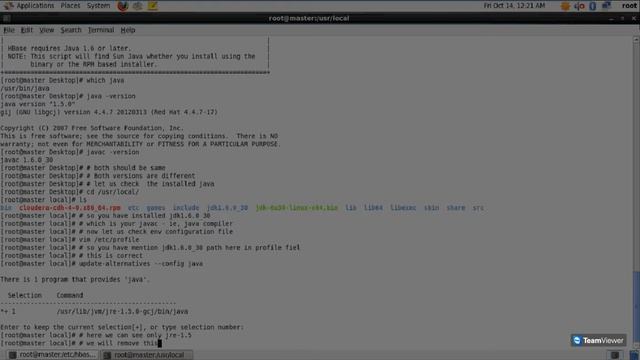The width and height of the screenshot is (640, 360).
Task: Click the 'vim /etc/profile' command line
Action: coord(70,240)
